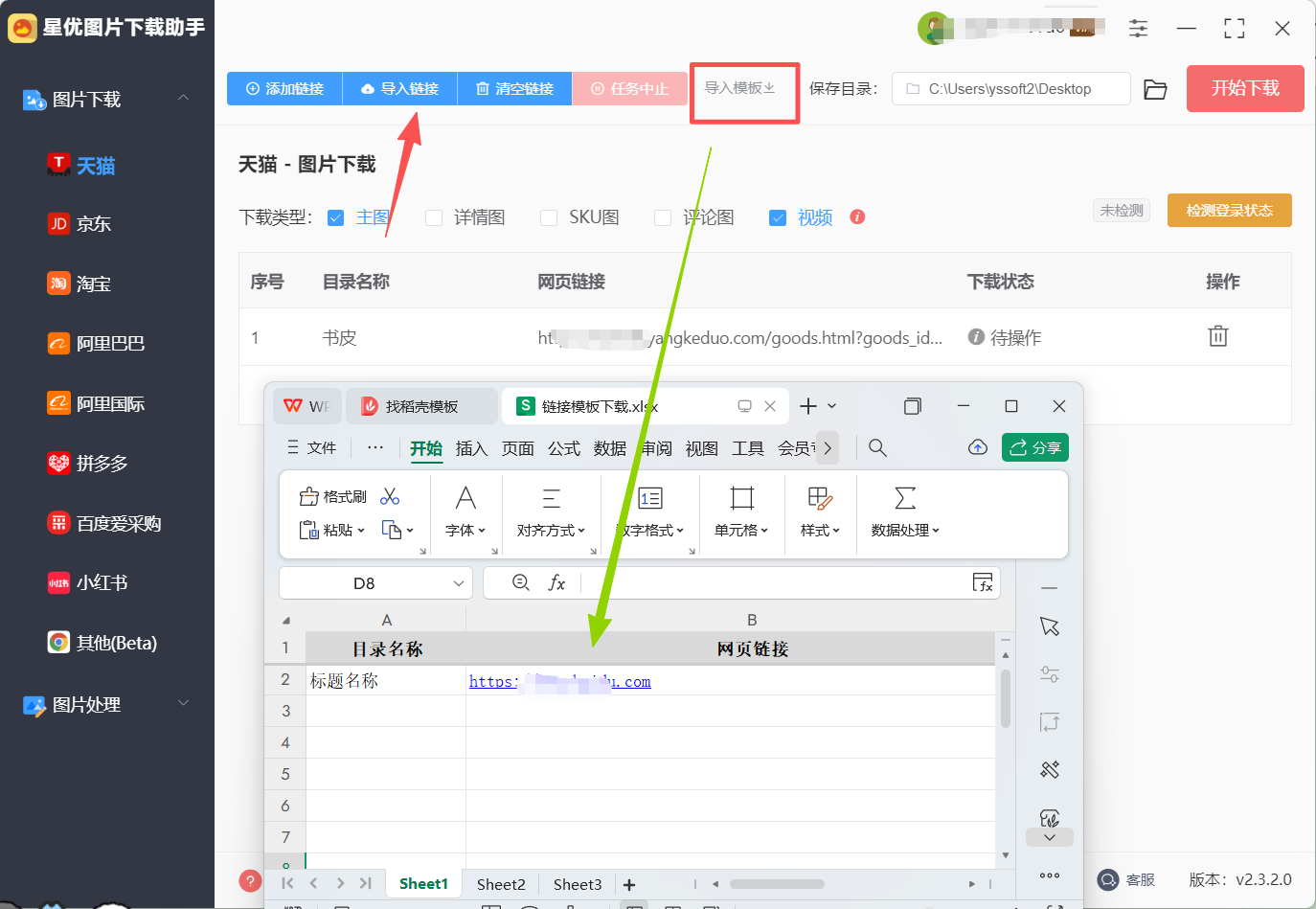Image resolution: width=1316 pixels, height=909 pixels.
Task: Switch to the 公式 ribbon tab
Action: pos(564,448)
